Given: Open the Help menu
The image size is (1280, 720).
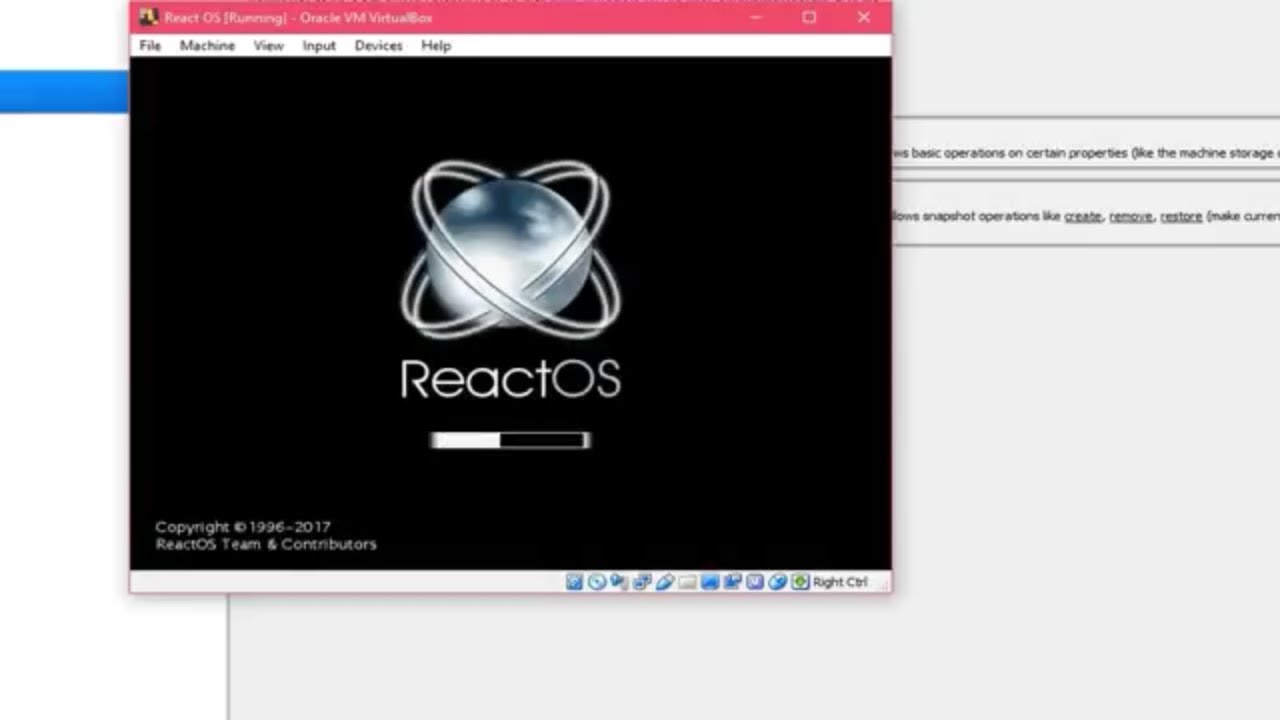Looking at the screenshot, I should coord(436,46).
